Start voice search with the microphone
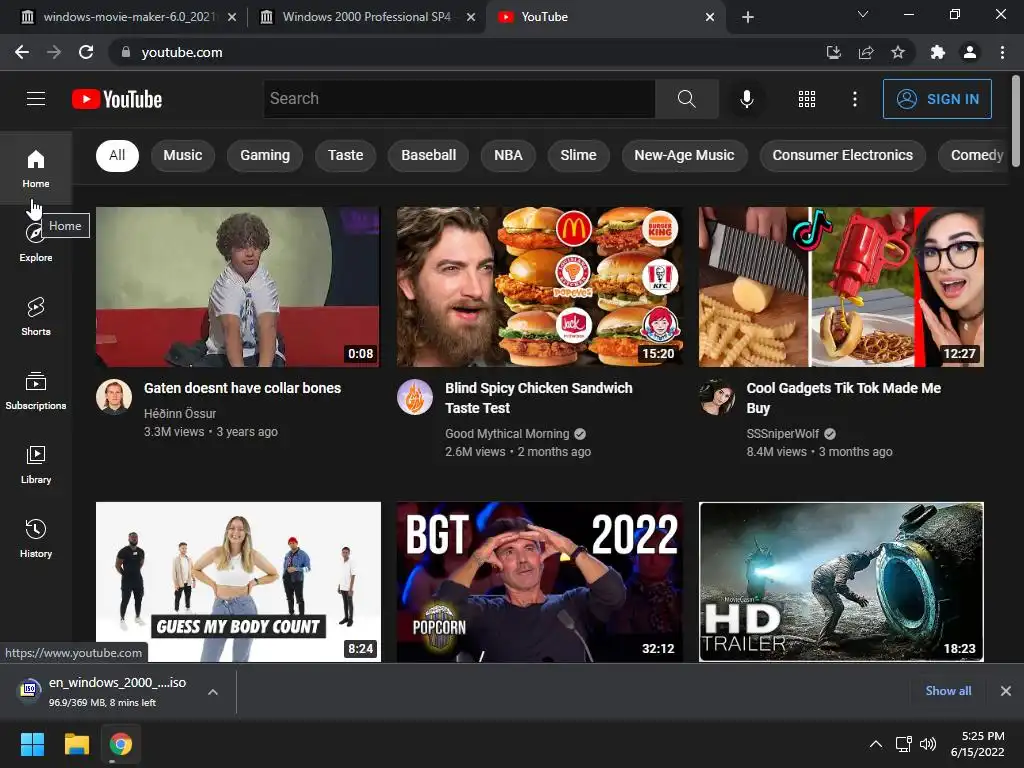 (x=746, y=99)
